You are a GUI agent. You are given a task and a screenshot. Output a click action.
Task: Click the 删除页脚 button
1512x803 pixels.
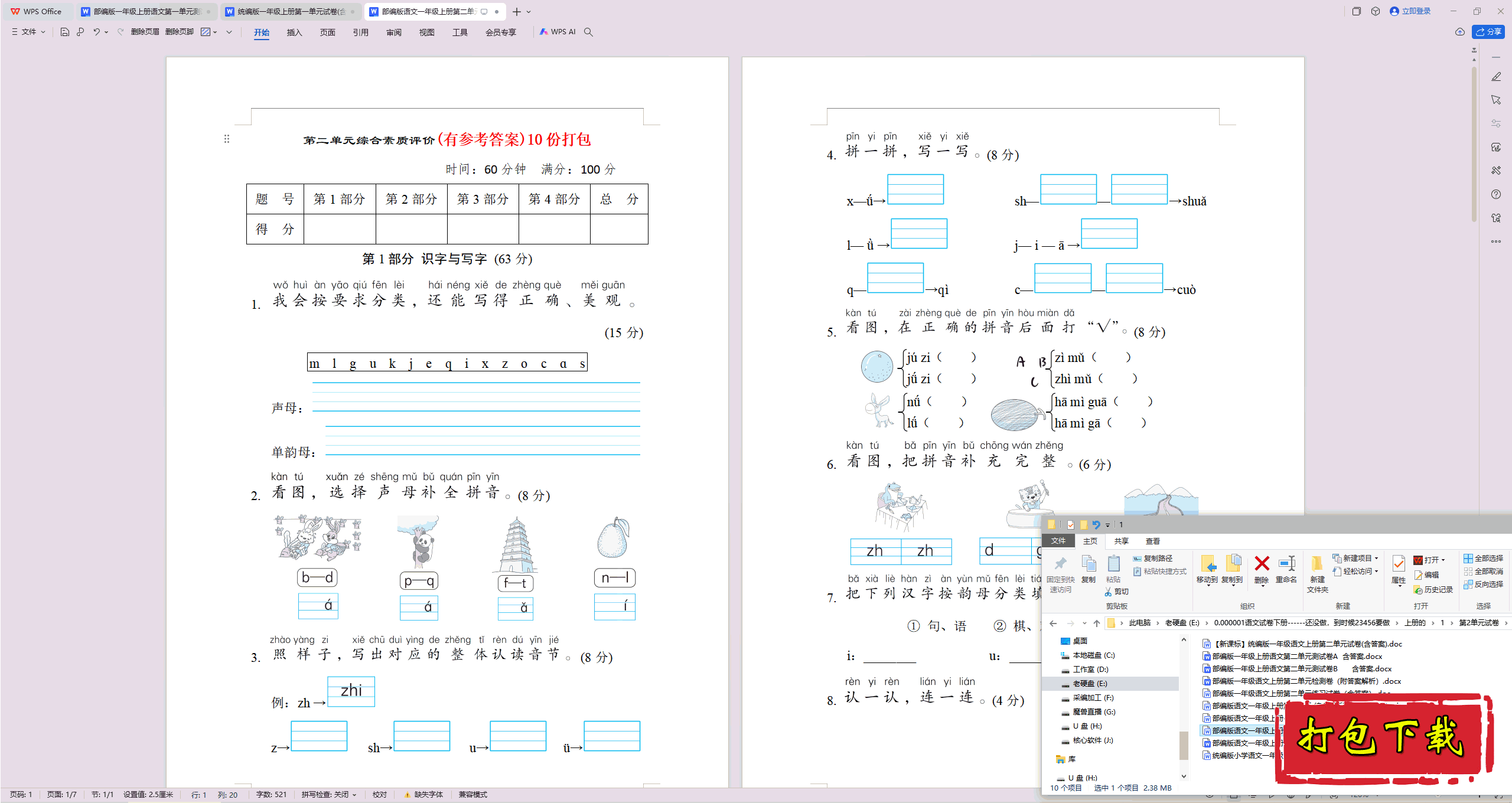point(180,32)
